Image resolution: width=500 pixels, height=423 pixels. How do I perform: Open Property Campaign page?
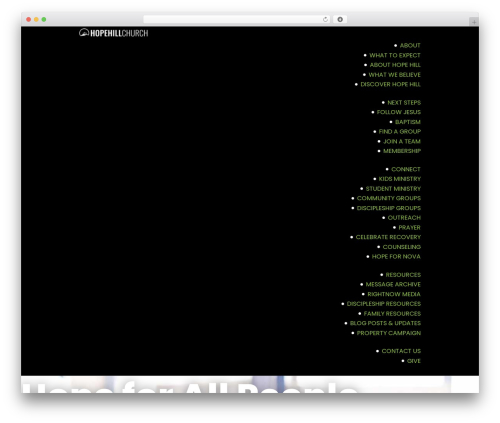click(x=389, y=333)
